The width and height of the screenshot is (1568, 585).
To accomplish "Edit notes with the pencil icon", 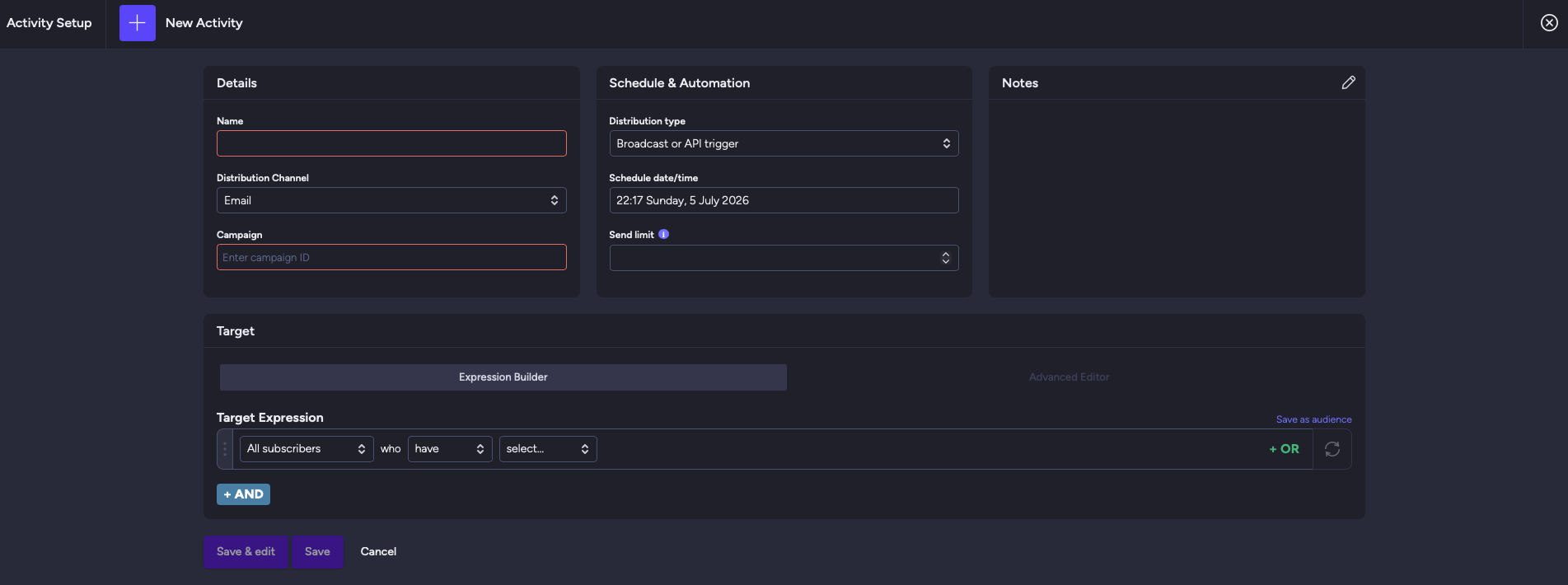I will pos(1348,82).
